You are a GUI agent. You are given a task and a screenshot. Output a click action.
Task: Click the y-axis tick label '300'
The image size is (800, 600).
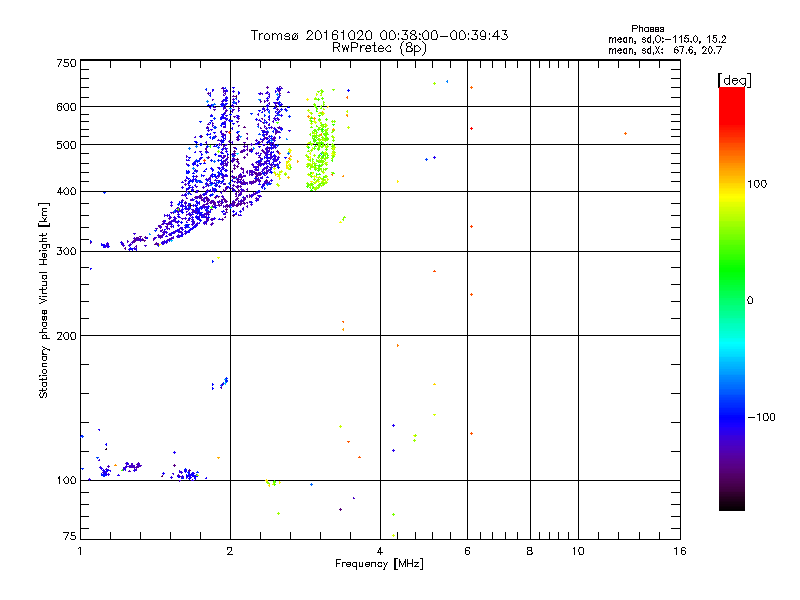pyautogui.click(x=66, y=252)
